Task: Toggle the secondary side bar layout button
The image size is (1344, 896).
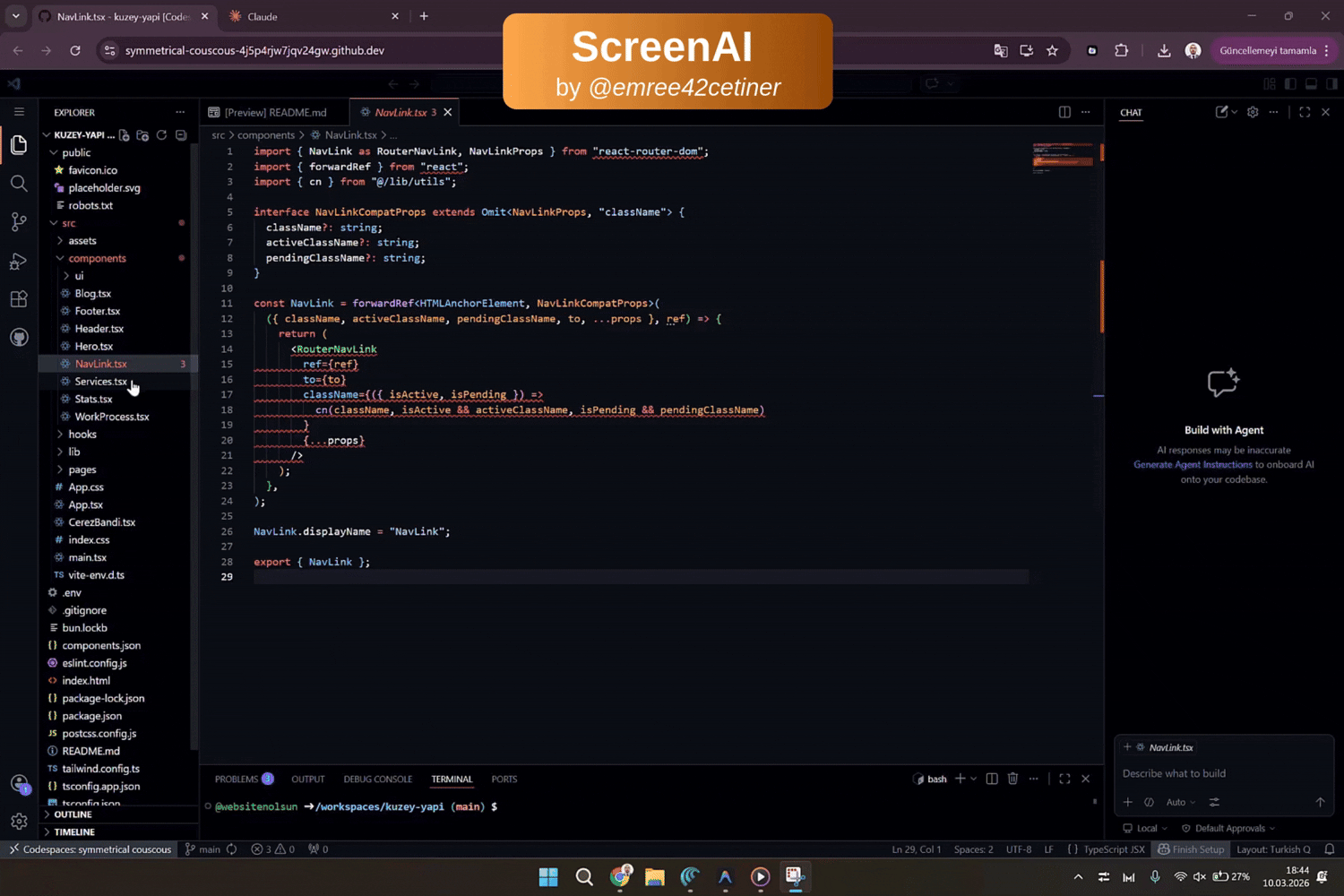Action: 1331,83
